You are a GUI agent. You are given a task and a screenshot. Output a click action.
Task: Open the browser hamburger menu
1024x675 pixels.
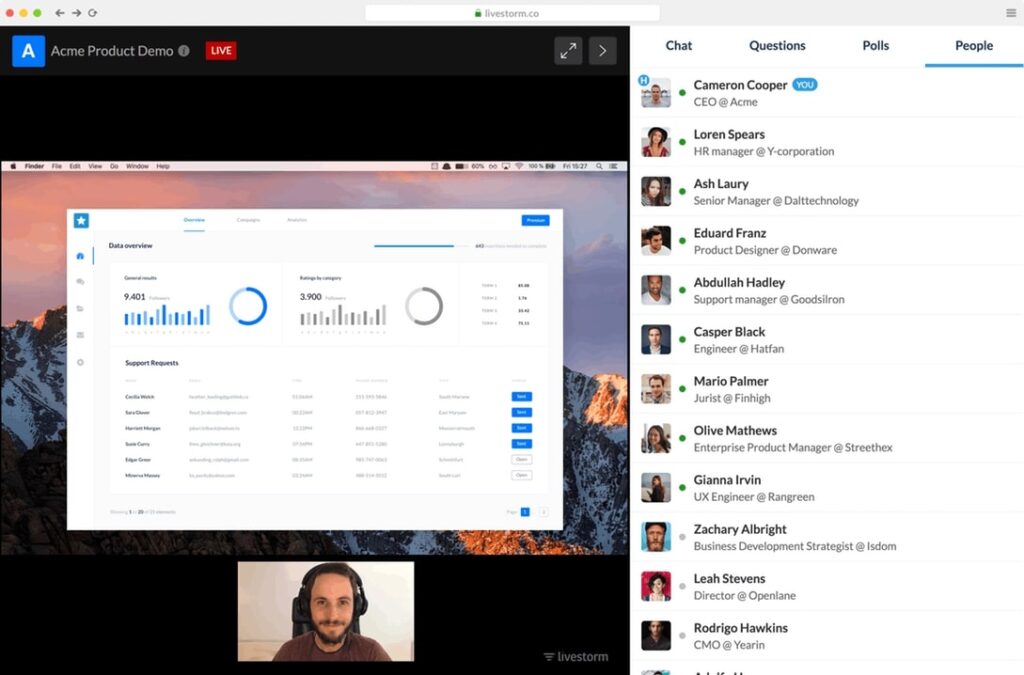(1011, 13)
